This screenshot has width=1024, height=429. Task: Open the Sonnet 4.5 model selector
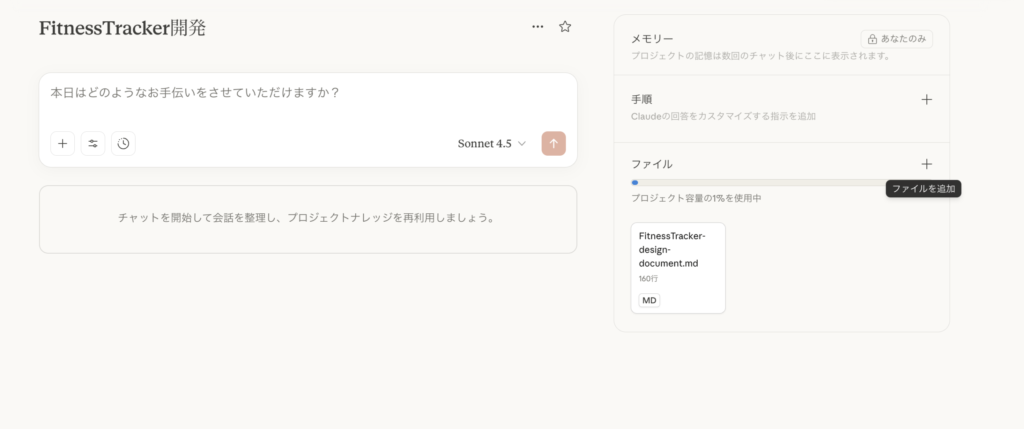[x=492, y=144]
